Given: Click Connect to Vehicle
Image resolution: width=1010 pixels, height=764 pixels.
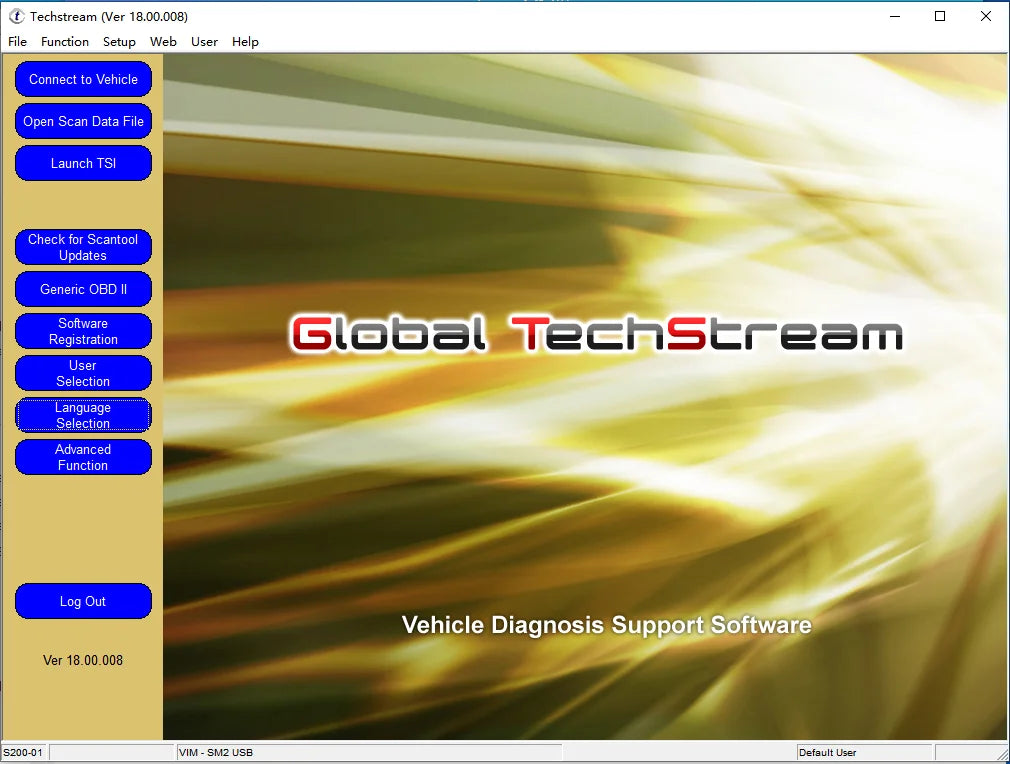Looking at the screenshot, I should (83, 79).
